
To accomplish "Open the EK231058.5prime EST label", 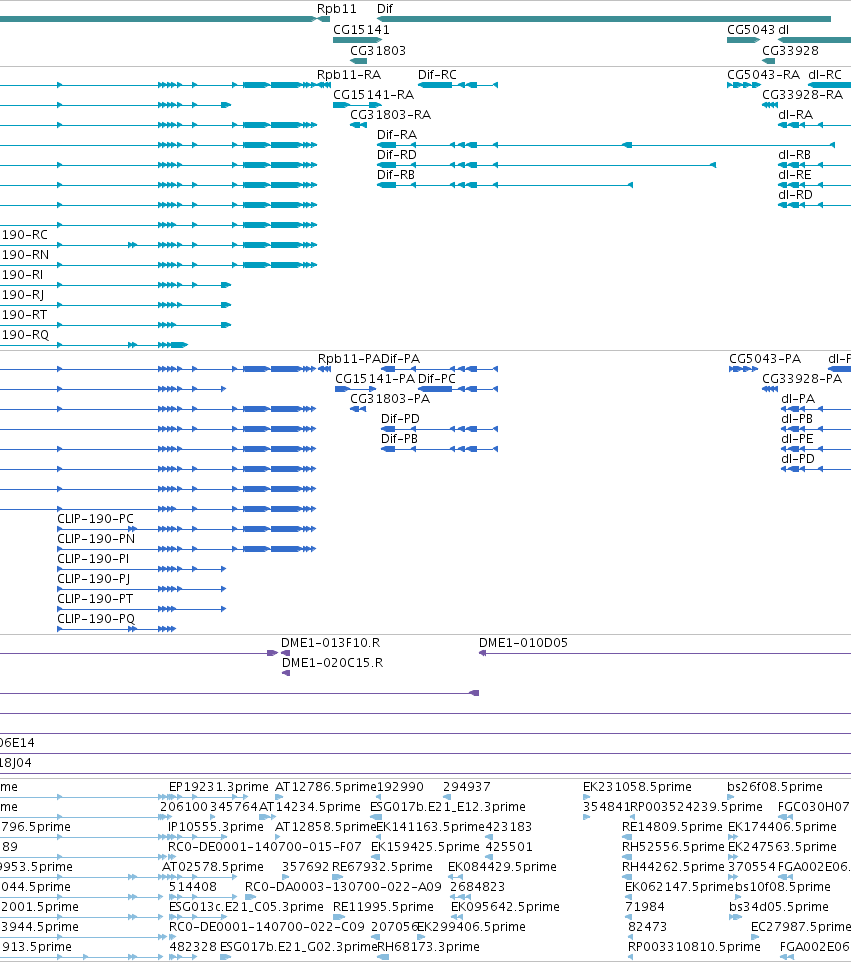I will click(x=637, y=787).
